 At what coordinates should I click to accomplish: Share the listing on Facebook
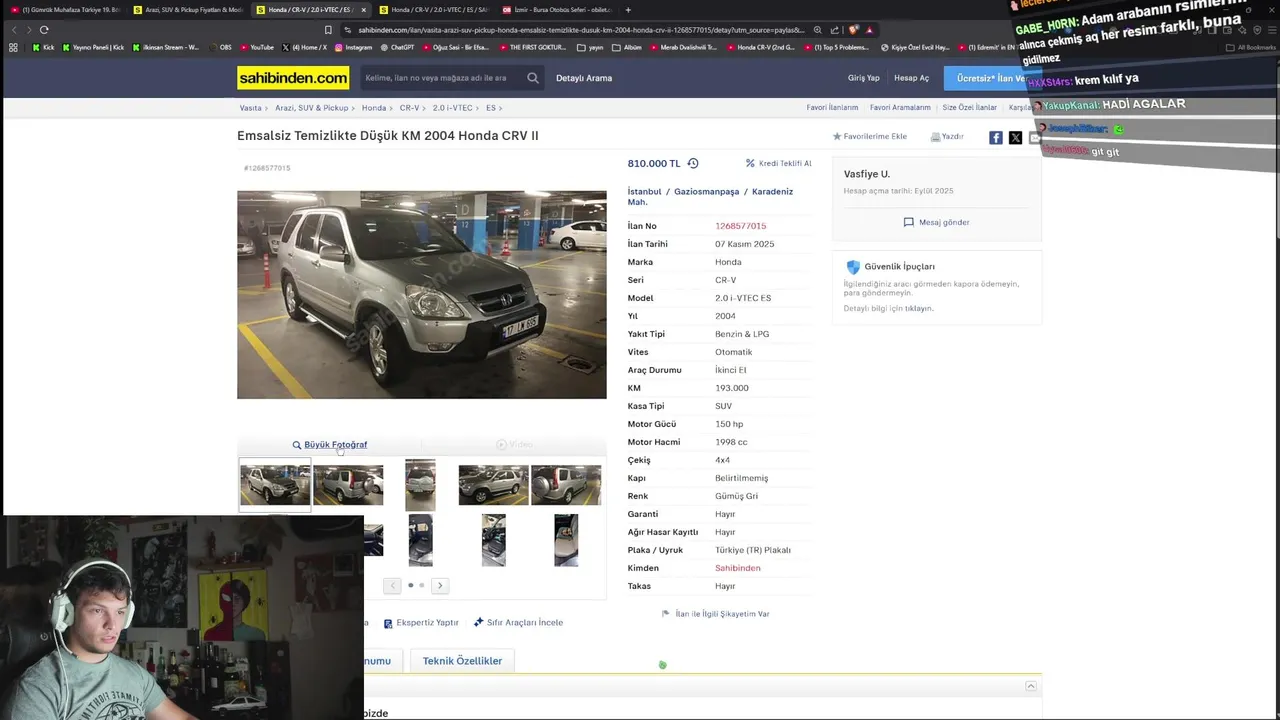coord(996,137)
